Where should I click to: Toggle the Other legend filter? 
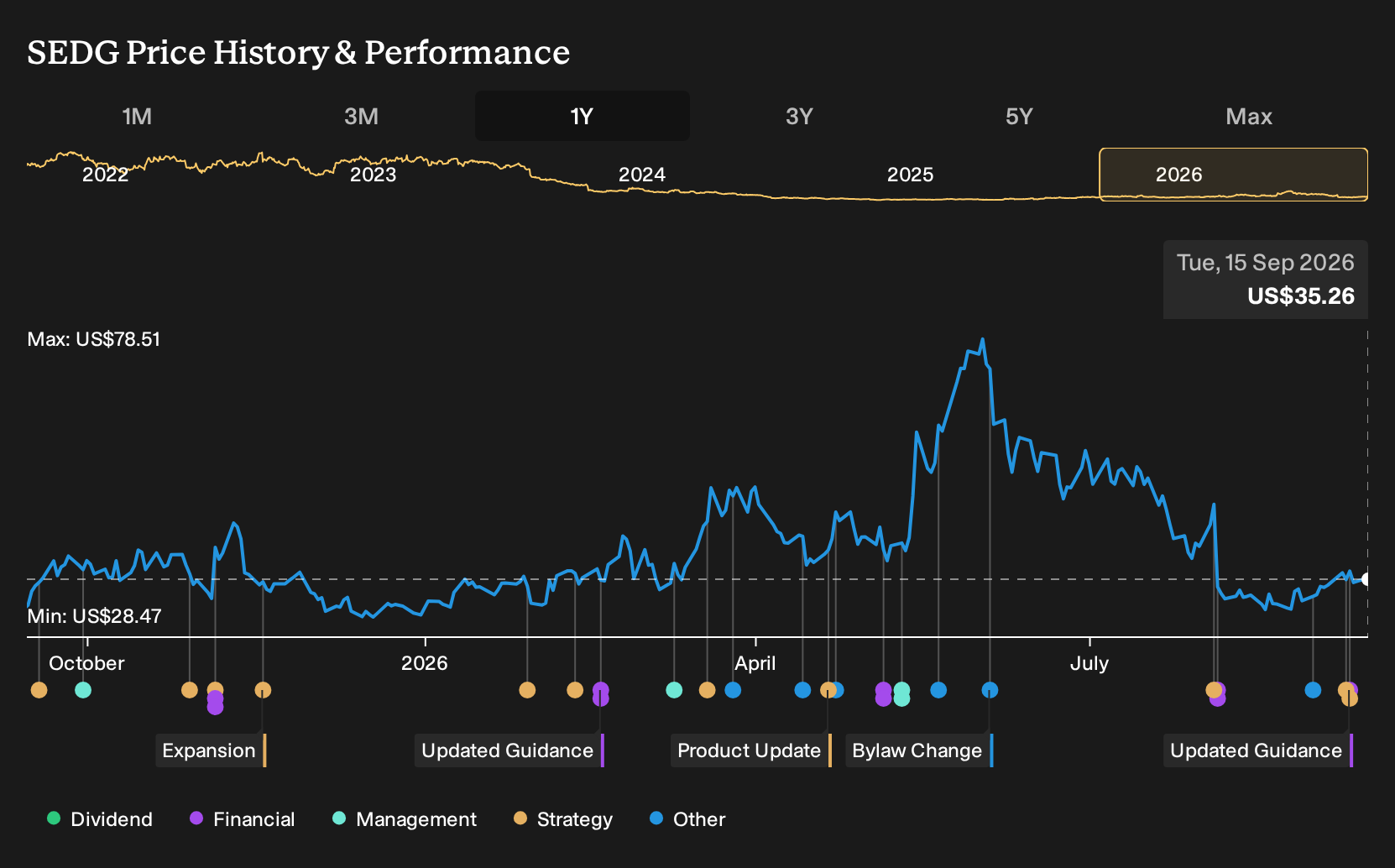tap(687, 819)
